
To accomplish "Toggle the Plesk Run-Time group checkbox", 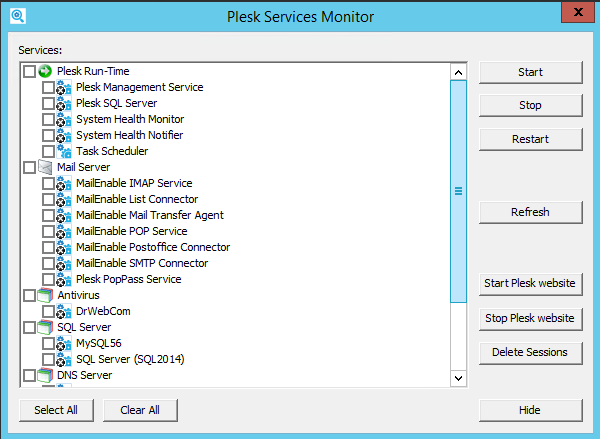I will click(x=29, y=71).
